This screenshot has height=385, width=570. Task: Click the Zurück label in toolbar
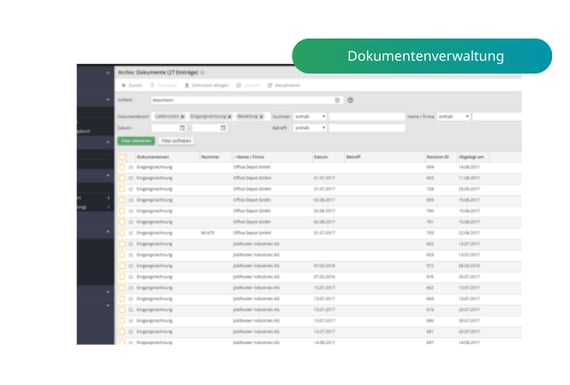(135, 85)
